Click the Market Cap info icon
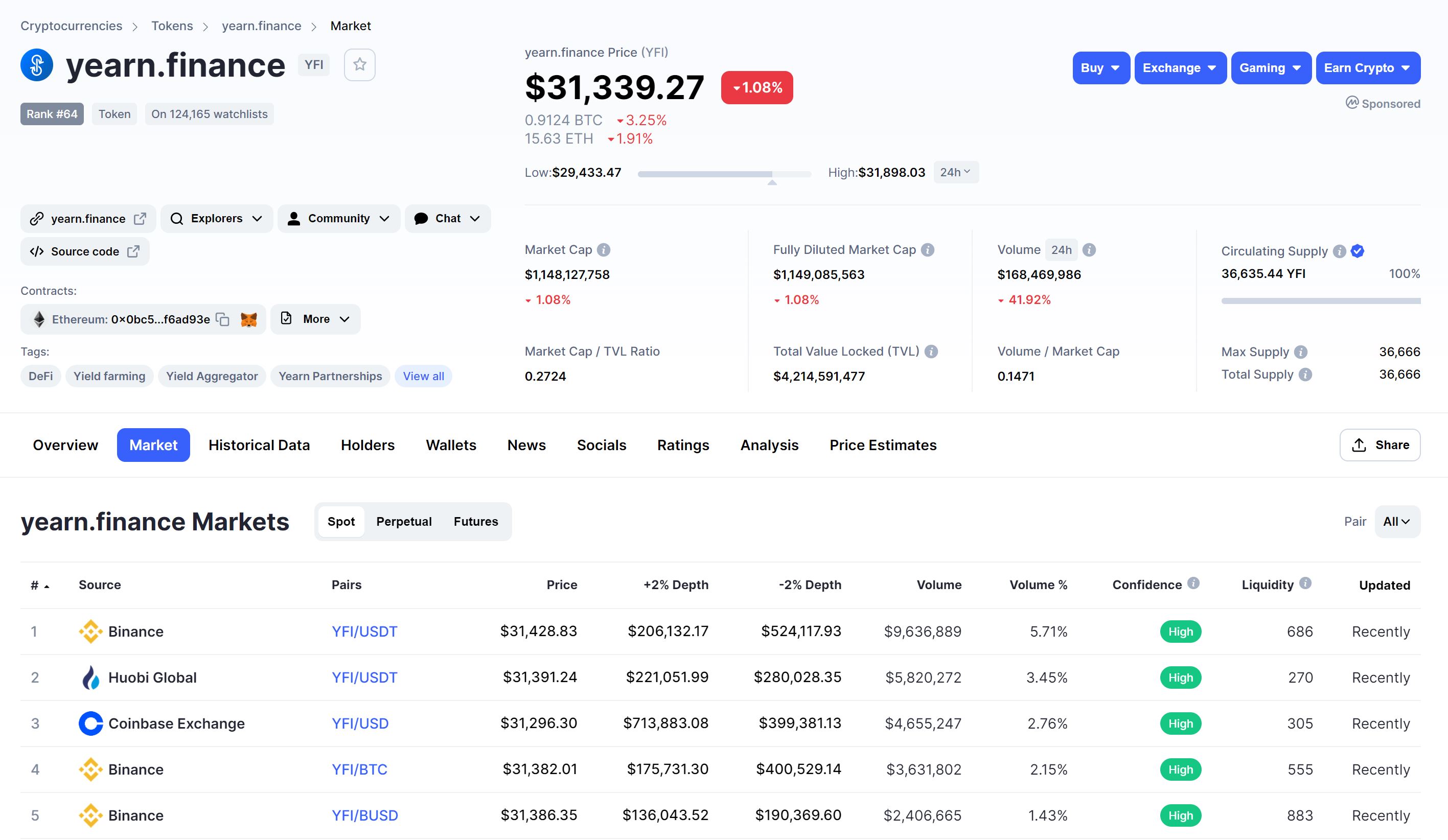 click(603, 250)
